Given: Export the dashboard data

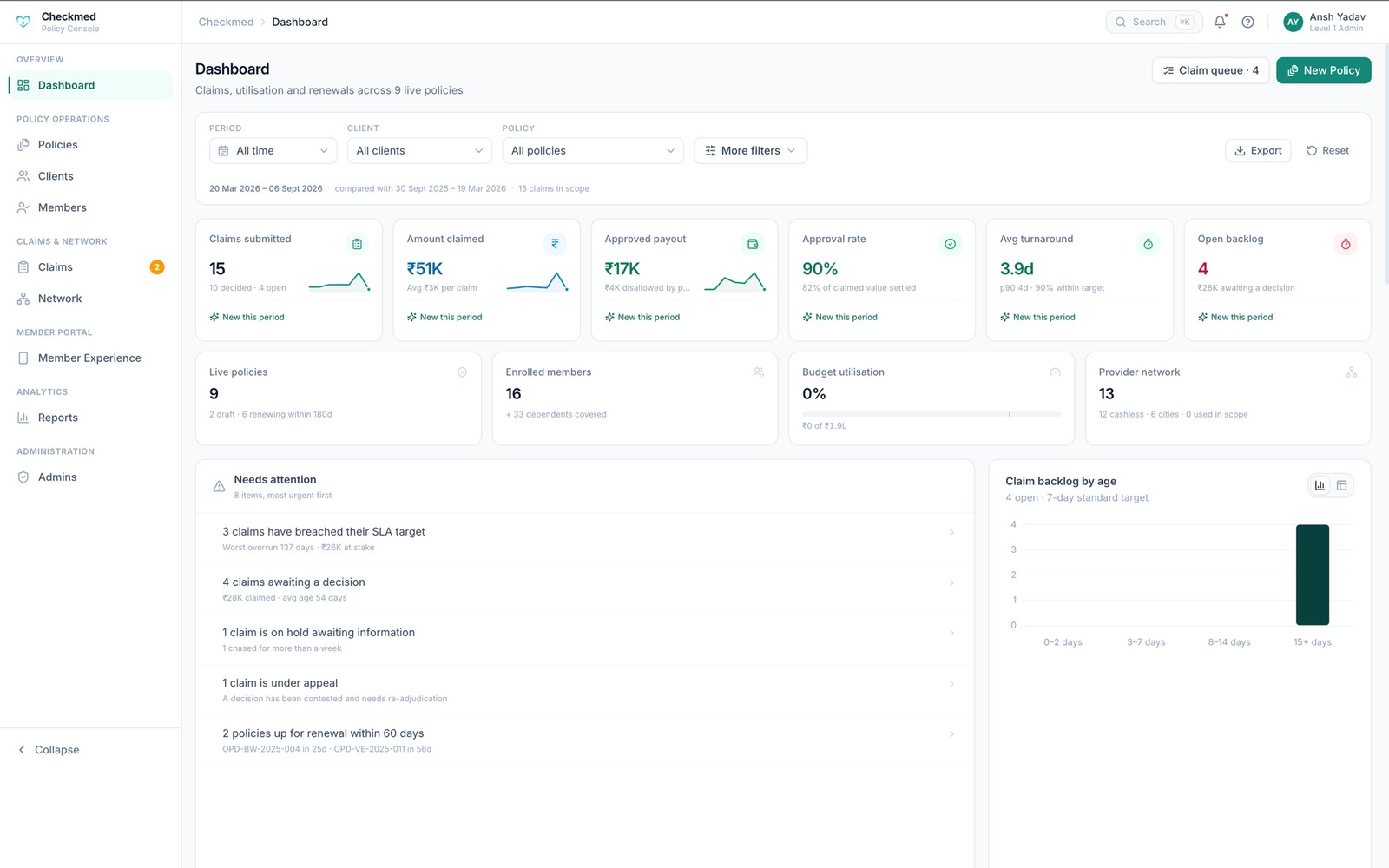Looking at the screenshot, I should click(x=1258, y=150).
